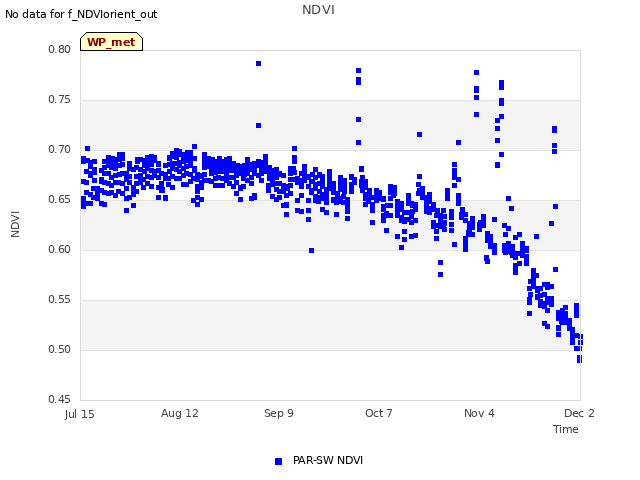Click the NDVI chart title

318,10
